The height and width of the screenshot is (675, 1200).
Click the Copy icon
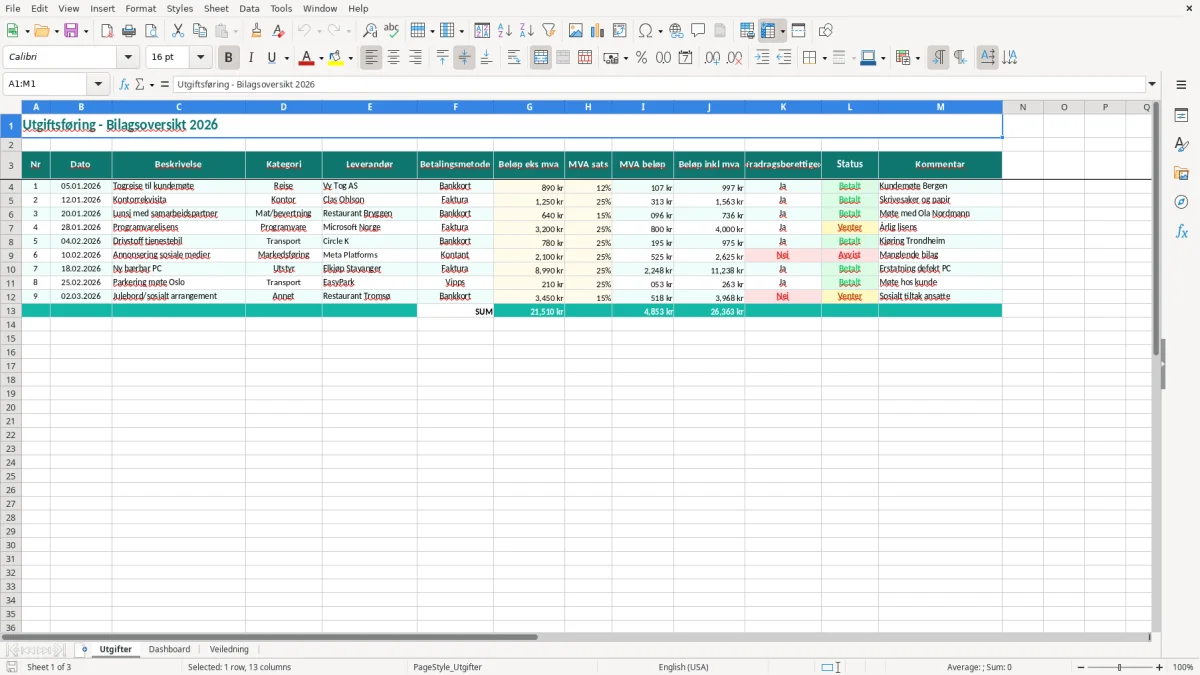[x=200, y=31]
